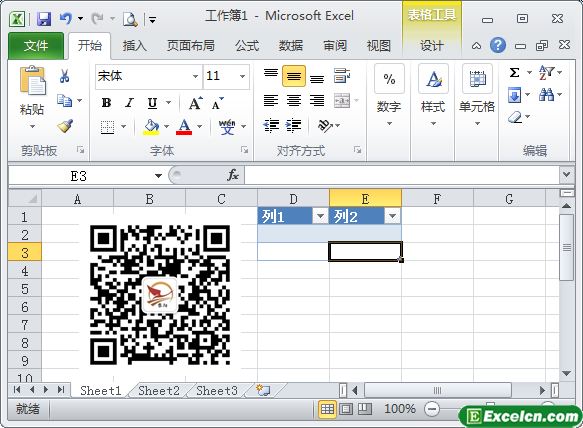Open the font size dropdown
The image size is (583, 428).
pos(242,77)
